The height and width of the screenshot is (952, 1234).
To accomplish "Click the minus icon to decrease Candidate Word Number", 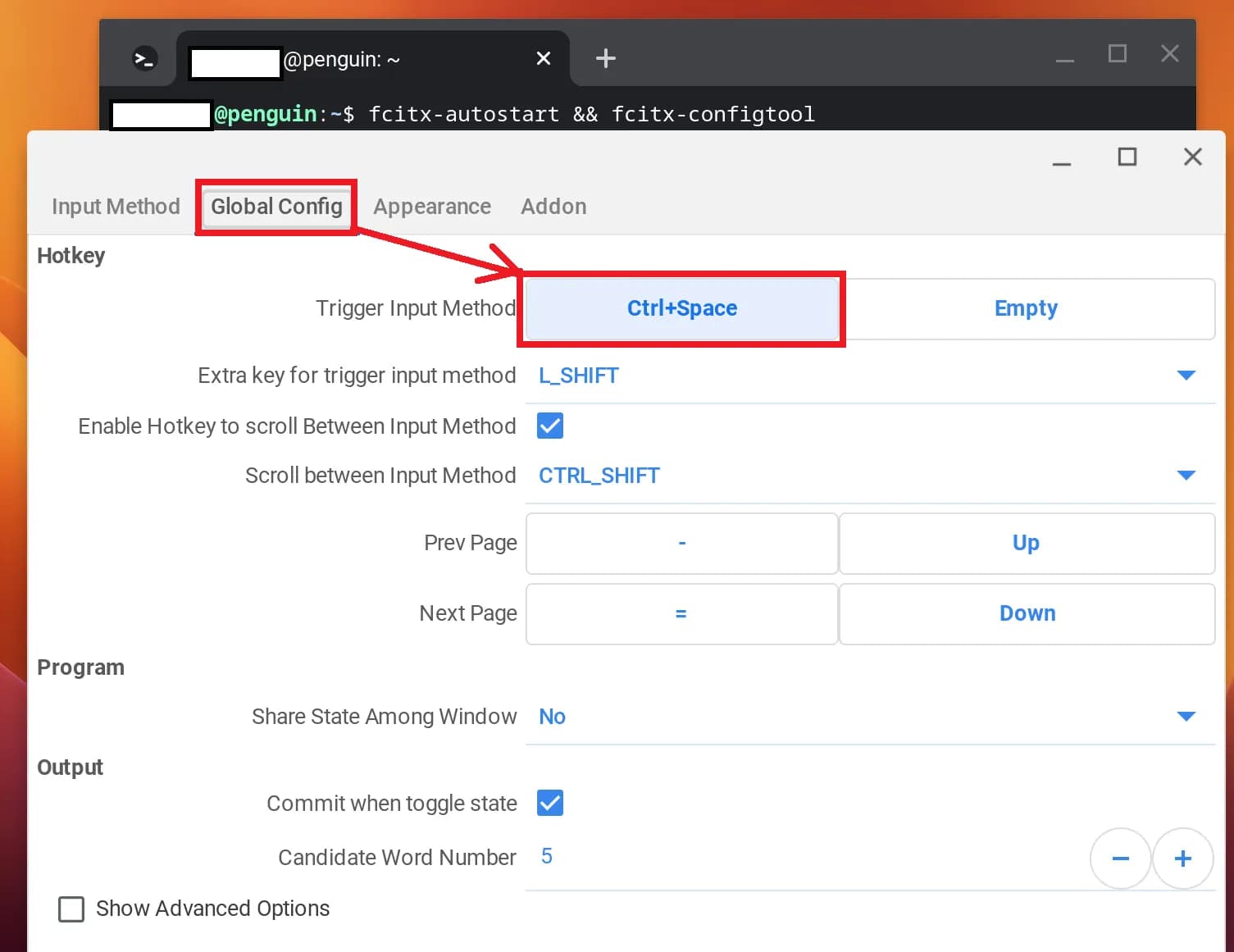I will coord(1120,859).
